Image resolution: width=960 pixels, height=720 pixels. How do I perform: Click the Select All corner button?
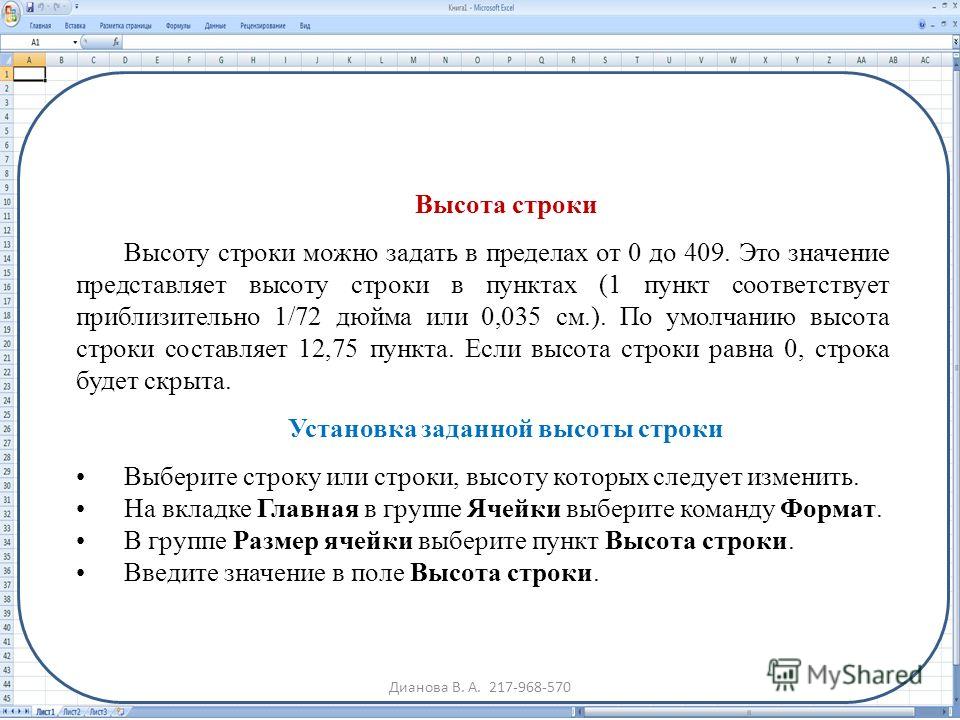[6, 60]
